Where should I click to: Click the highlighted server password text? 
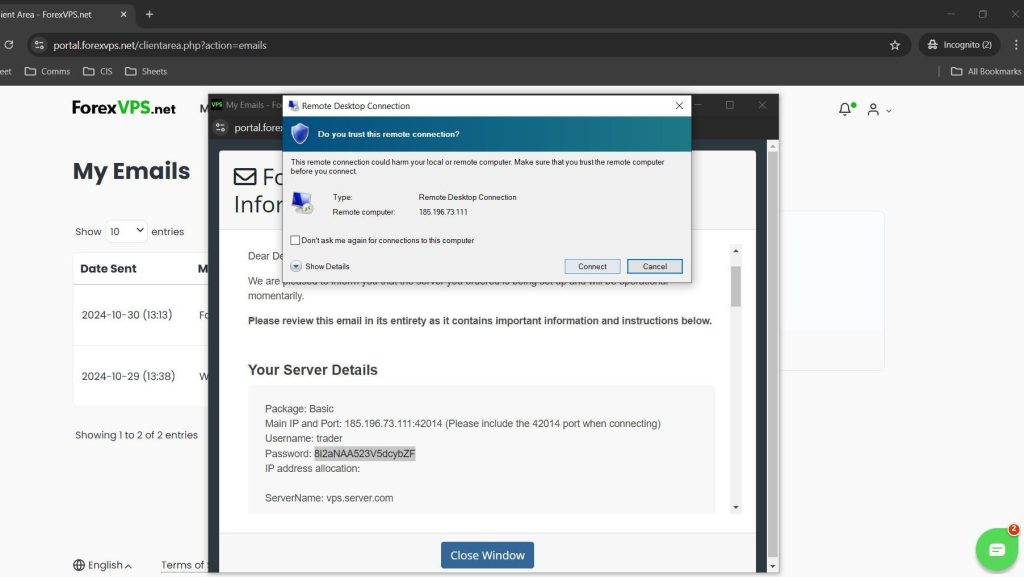click(x=364, y=453)
